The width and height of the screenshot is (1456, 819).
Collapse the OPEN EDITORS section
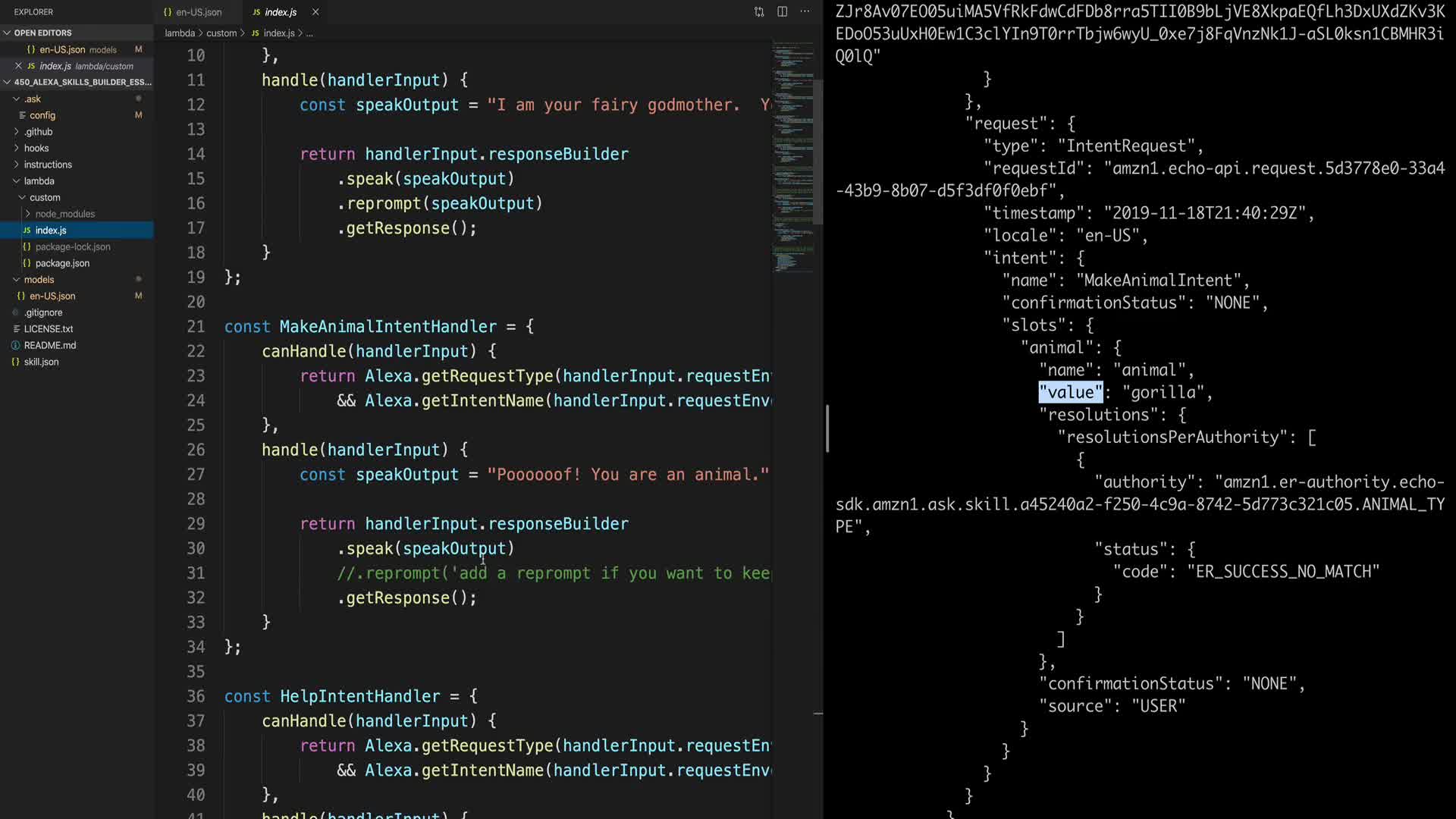7,33
